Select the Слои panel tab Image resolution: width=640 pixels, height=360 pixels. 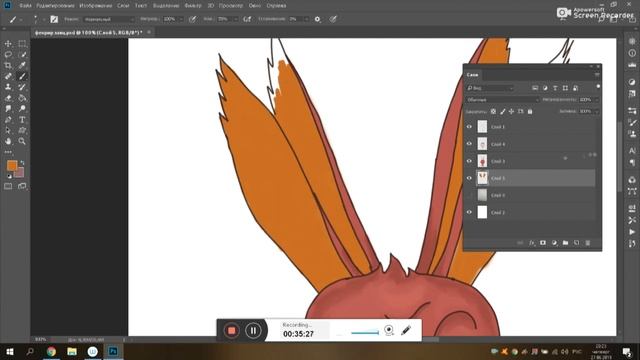tap(472, 75)
